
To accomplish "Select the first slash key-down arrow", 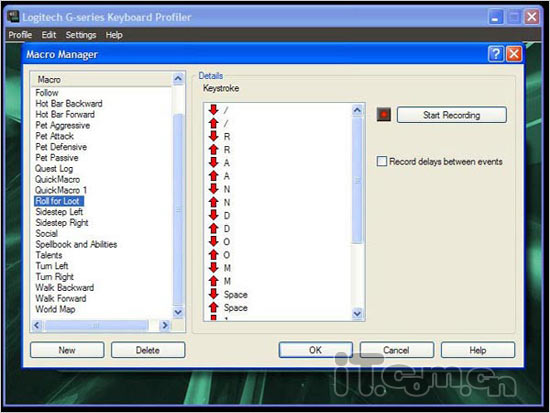I will (213, 110).
